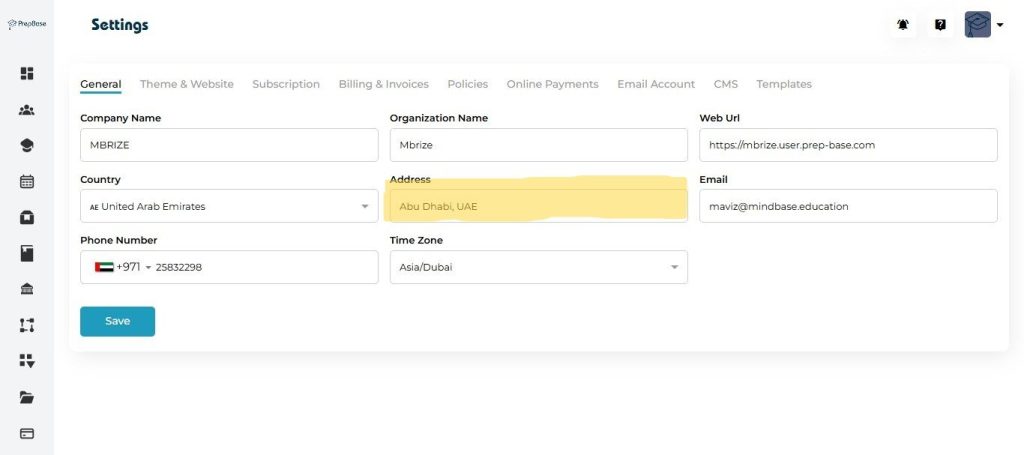Open the calendar icon in sidebar
The image size is (1024, 455).
click(x=27, y=182)
